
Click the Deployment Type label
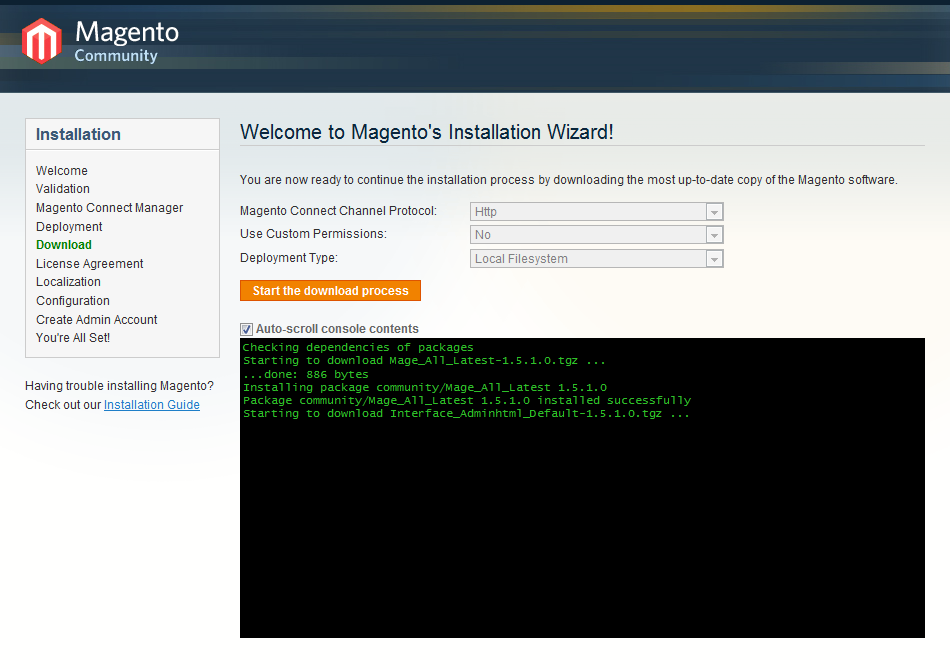(x=289, y=258)
